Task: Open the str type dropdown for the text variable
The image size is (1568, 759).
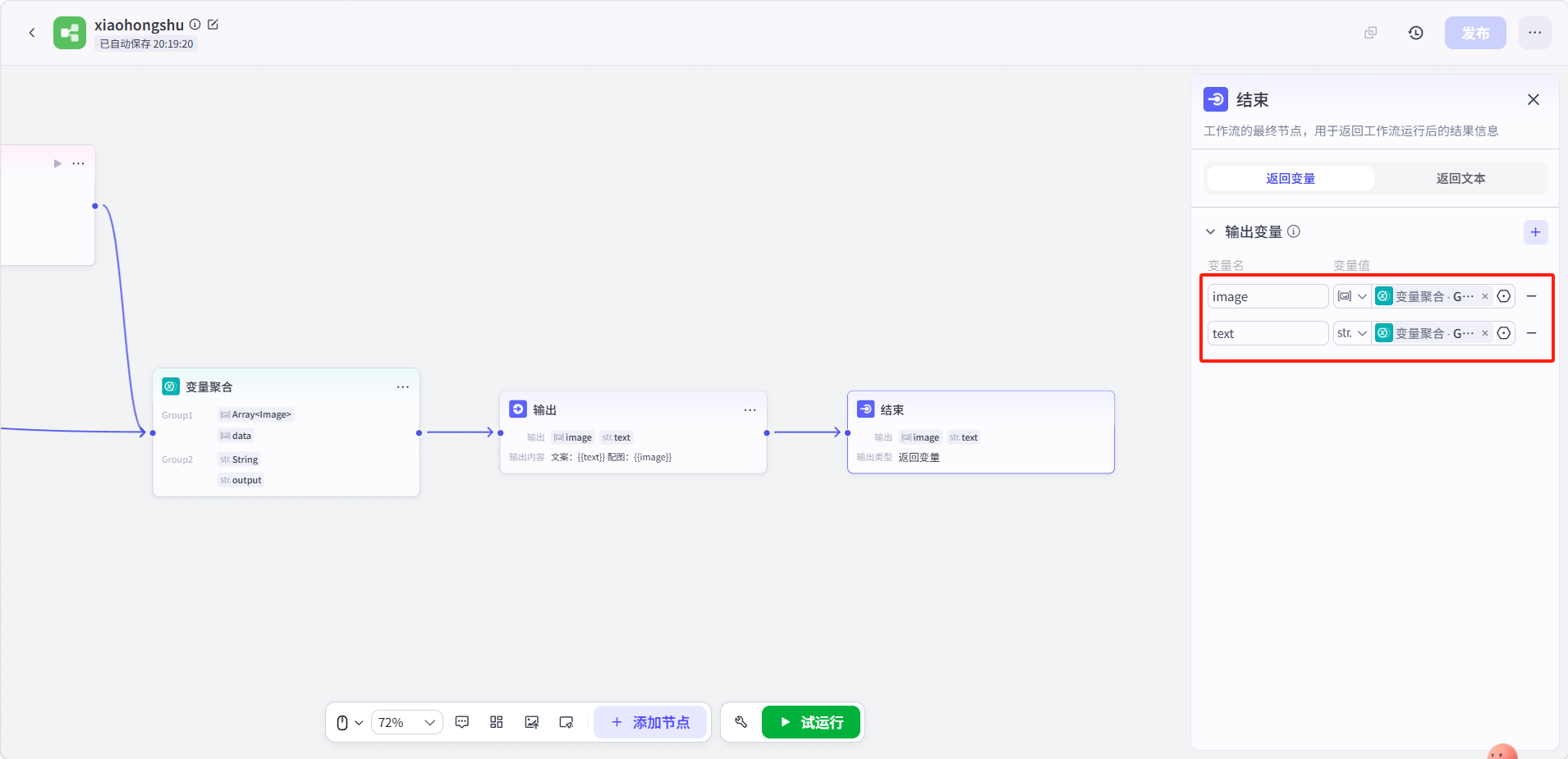Action: 1352,333
